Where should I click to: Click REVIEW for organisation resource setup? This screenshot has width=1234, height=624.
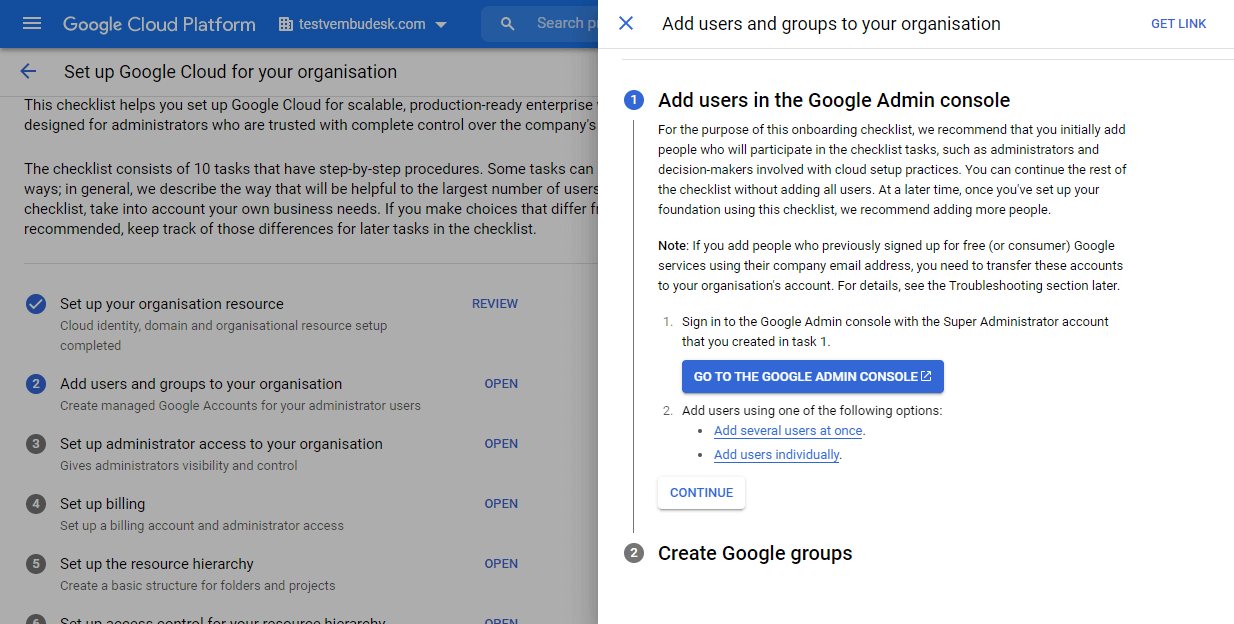point(495,304)
